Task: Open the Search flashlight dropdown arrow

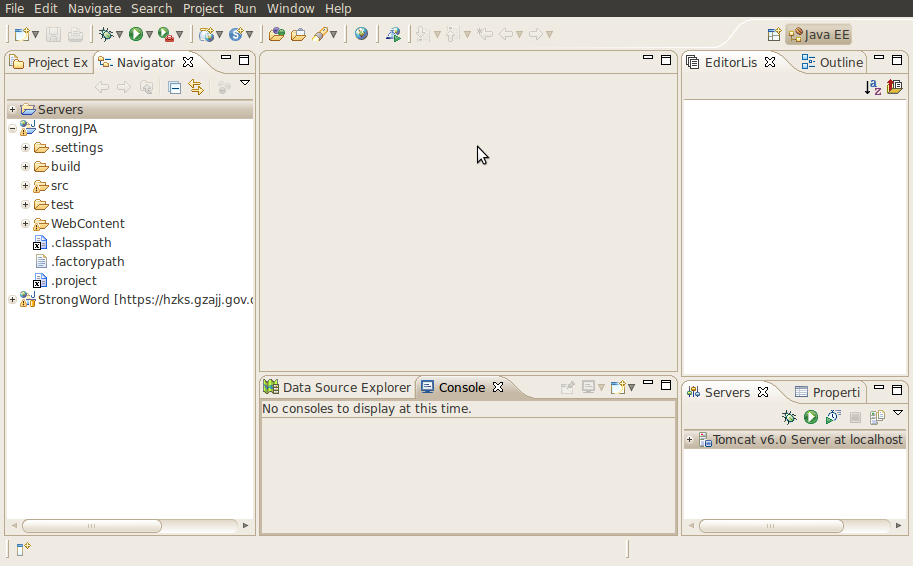Action: pyautogui.click(x=334, y=34)
